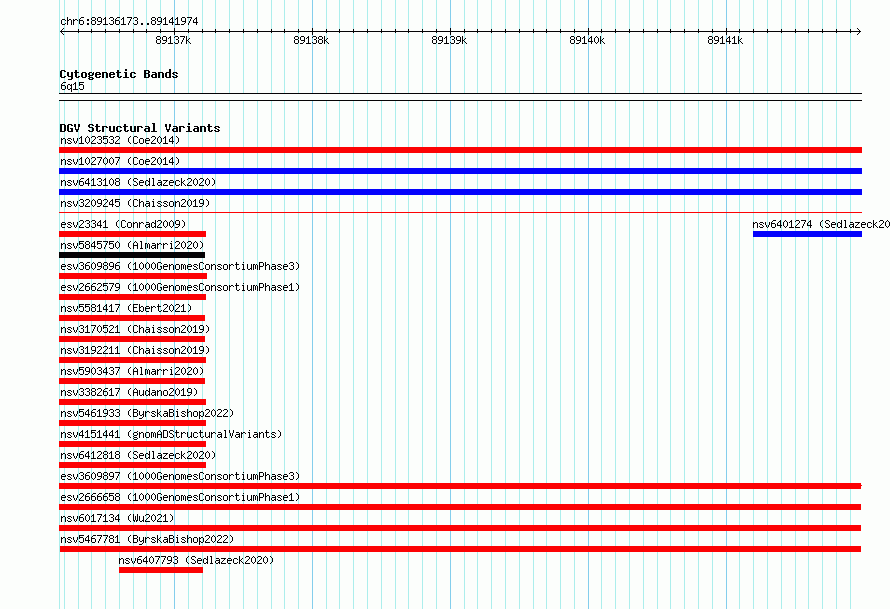Viewport: 890px width, 609px height.
Task: Click the red bar under esv2662579
Action: [x=132, y=297]
